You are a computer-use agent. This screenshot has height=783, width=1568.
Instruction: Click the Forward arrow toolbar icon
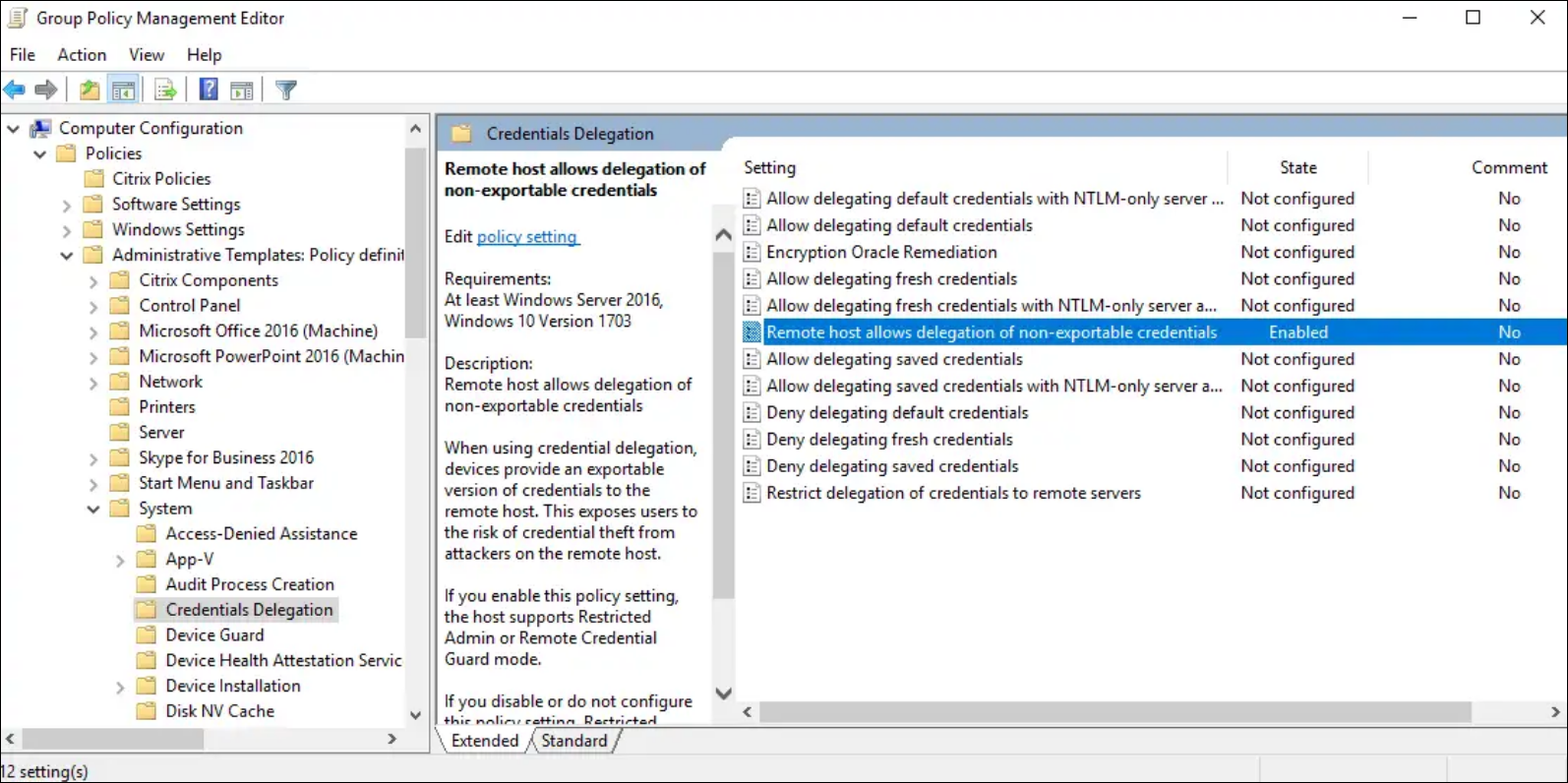pyautogui.click(x=46, y=90)
